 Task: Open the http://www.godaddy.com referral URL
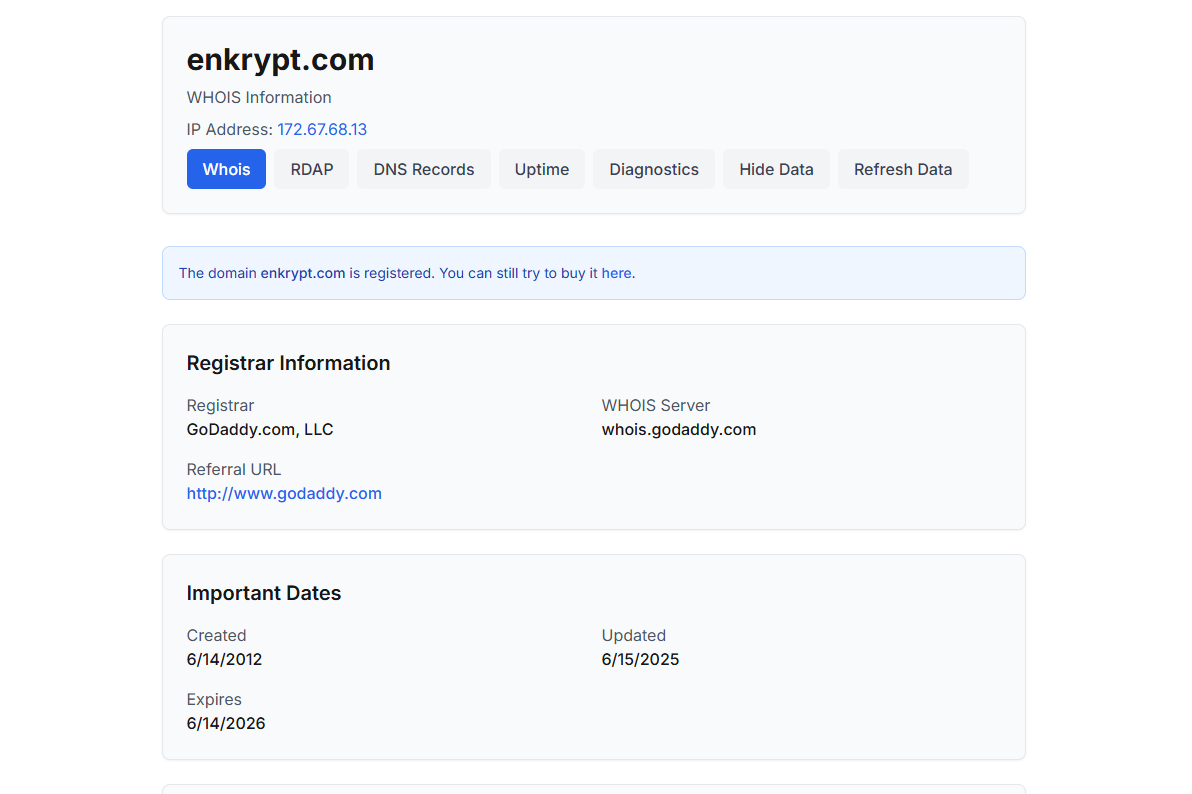pos(284,494)
